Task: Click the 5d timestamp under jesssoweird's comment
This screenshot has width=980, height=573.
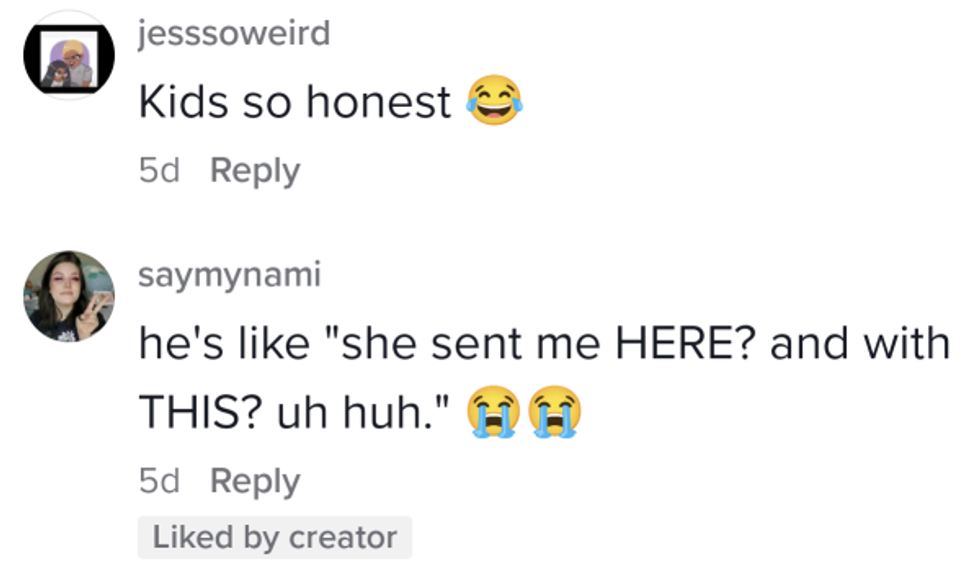Action: coord(159,171)
